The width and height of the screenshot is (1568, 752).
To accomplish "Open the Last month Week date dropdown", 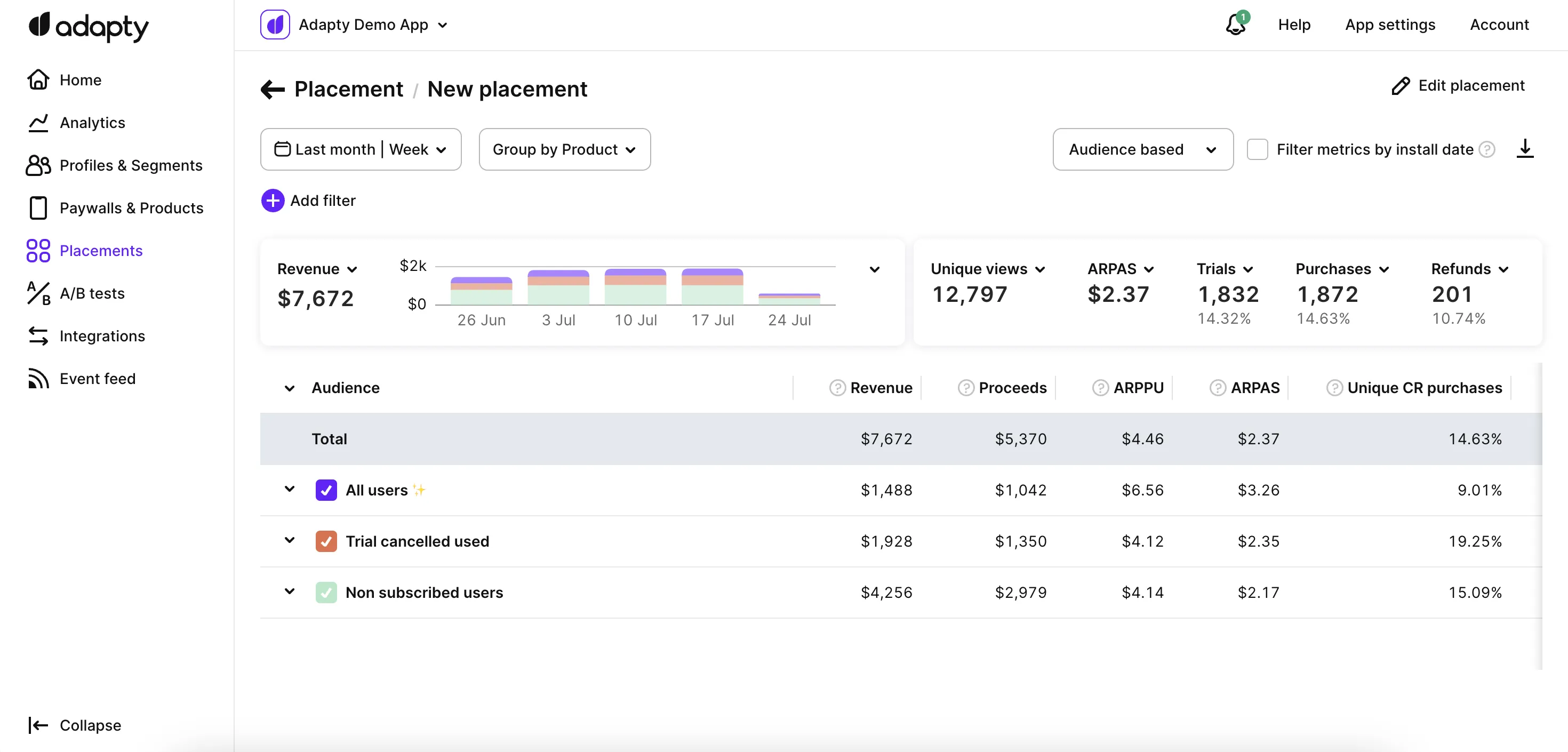I will [x=361, y=149].
